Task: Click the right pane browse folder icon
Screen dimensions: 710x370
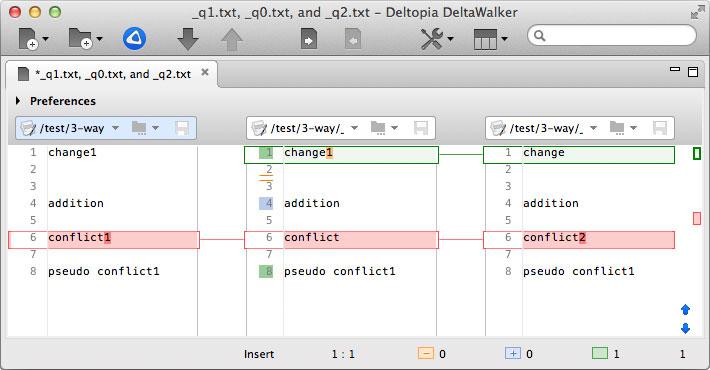Action: [617, 128]
